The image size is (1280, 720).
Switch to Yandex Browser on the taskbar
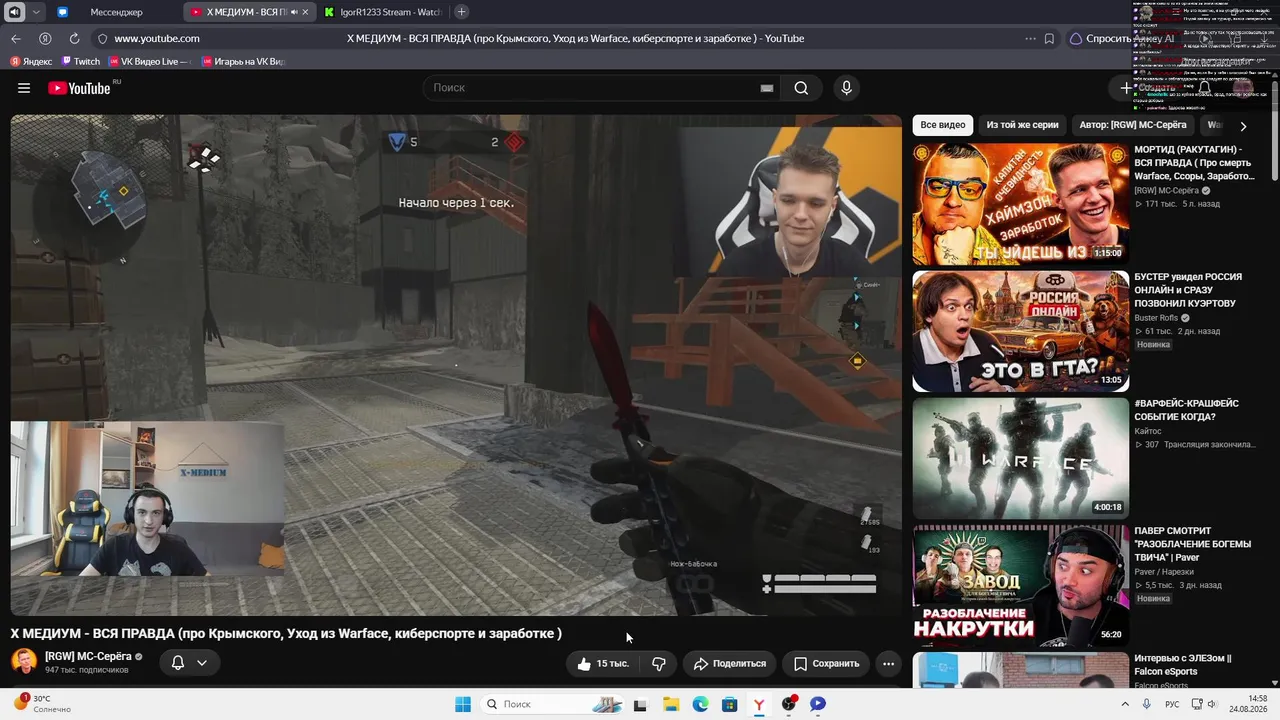click(x=759, y=704)
